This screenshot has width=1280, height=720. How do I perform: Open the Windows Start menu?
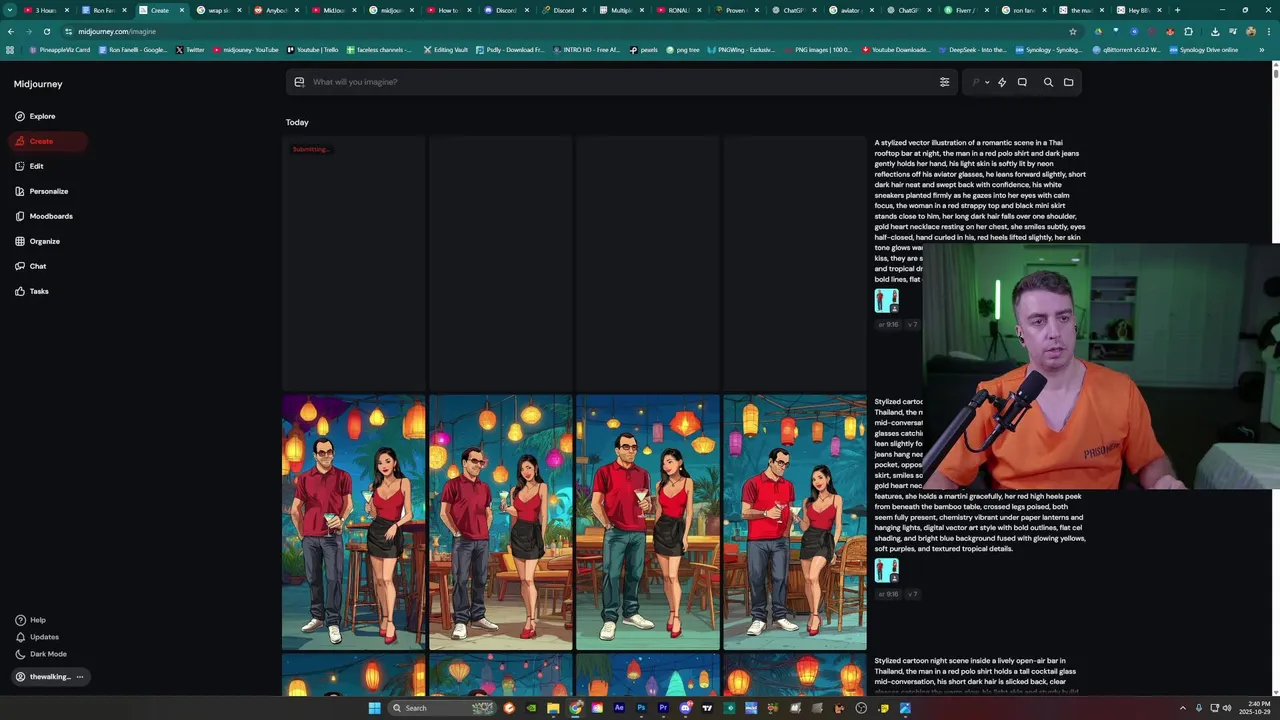point(374,708)
